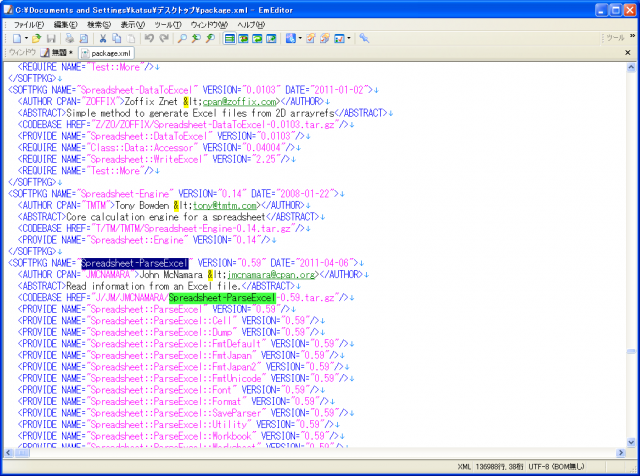
Task: Open the ツール(T) menu
Action: (x=167, y=25)
